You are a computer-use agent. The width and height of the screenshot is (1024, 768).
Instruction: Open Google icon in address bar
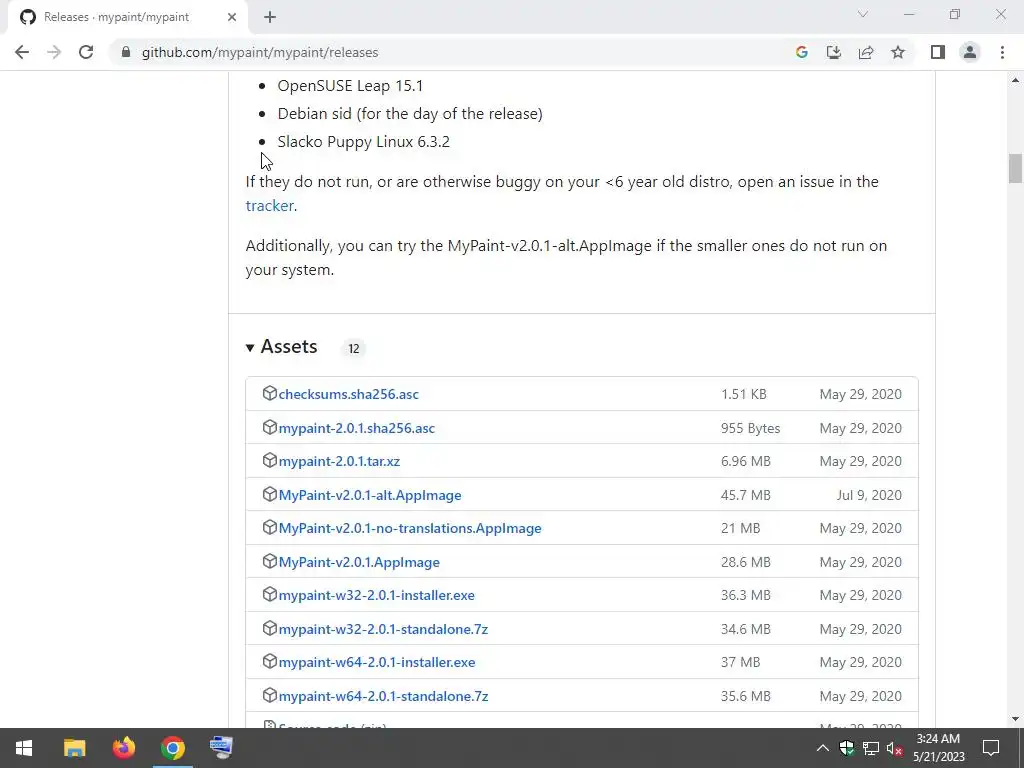[x=802, y=52]
